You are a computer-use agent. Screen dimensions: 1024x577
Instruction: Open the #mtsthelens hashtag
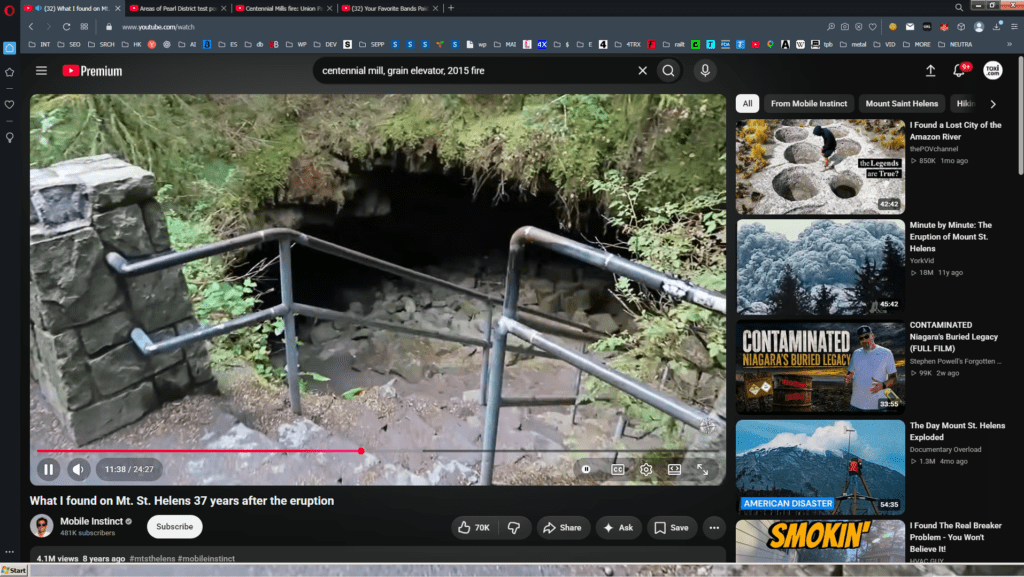coord(152,558)
